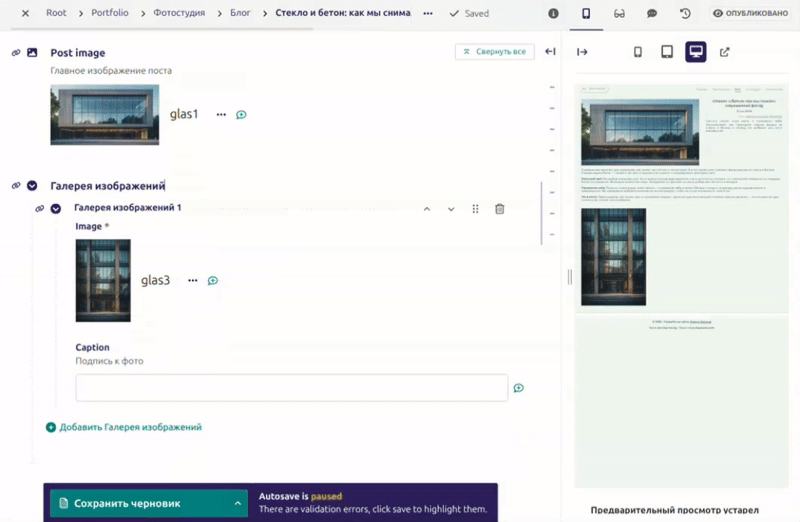800x522 pixels.
Task: Collapse the Галерея изображений 1 item
Action: pyautogui.click(x=56, y=208)
